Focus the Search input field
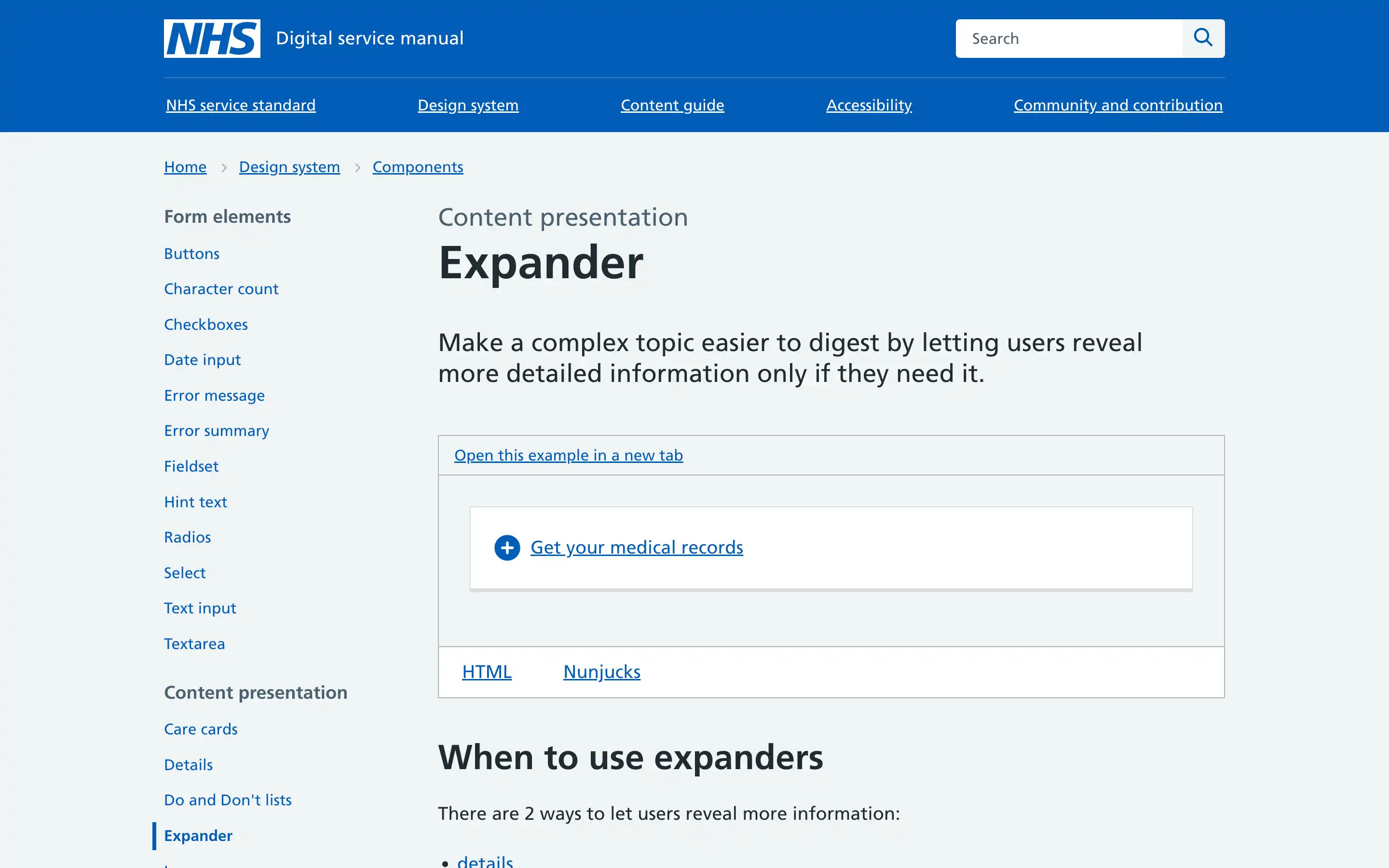 click(x=1069, y=39)
